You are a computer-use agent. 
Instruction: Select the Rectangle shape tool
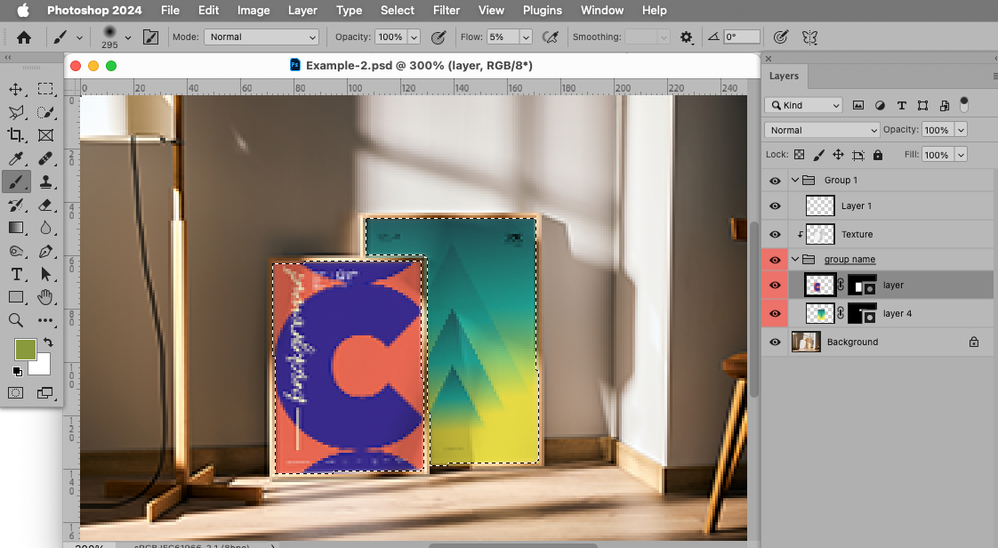(16, 297)
